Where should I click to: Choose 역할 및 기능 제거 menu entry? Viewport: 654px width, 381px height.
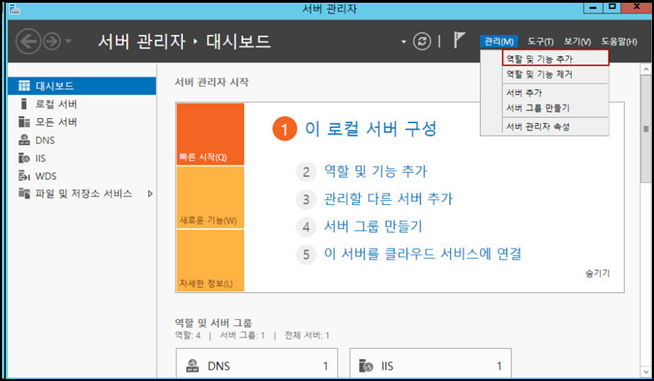pyautogui.click(x=556, y=74)
